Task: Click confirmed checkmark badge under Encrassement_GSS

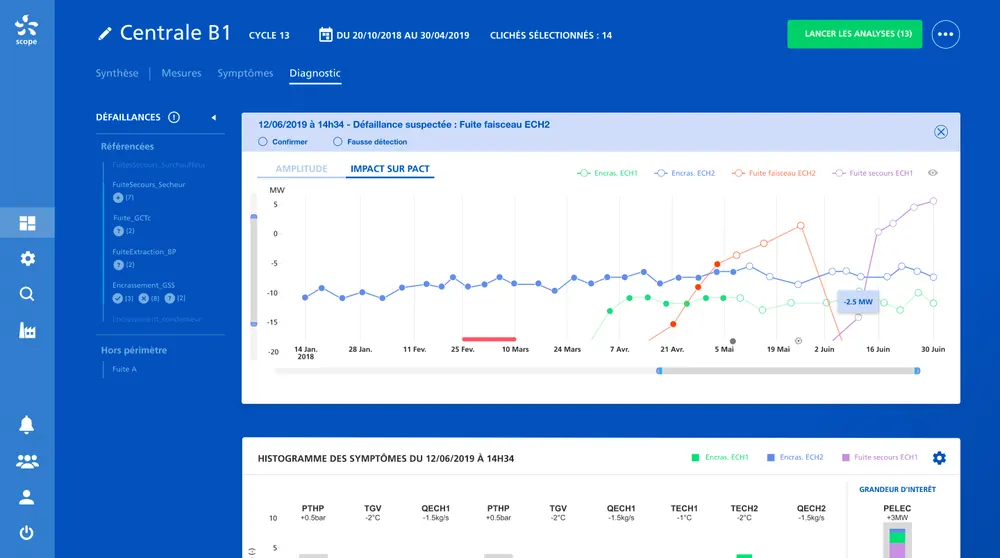Action: click(117, 298)
